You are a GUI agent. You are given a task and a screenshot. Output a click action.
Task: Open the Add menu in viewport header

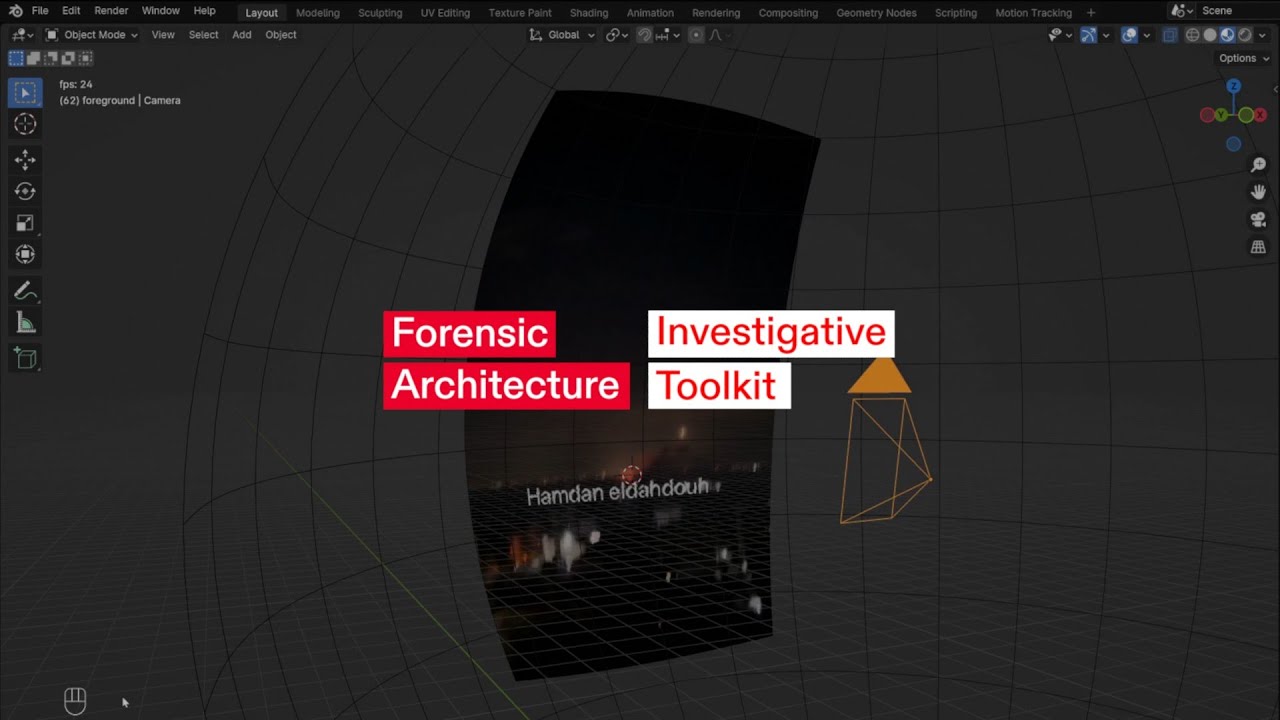click(242, 35)
